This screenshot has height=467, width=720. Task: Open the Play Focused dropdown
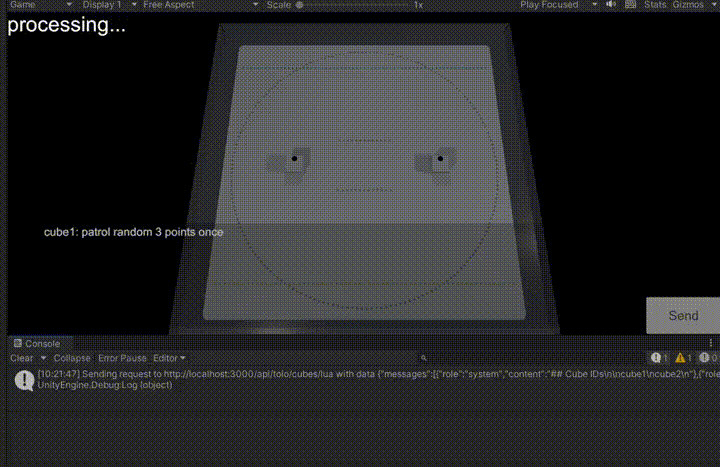pos(557,5)
